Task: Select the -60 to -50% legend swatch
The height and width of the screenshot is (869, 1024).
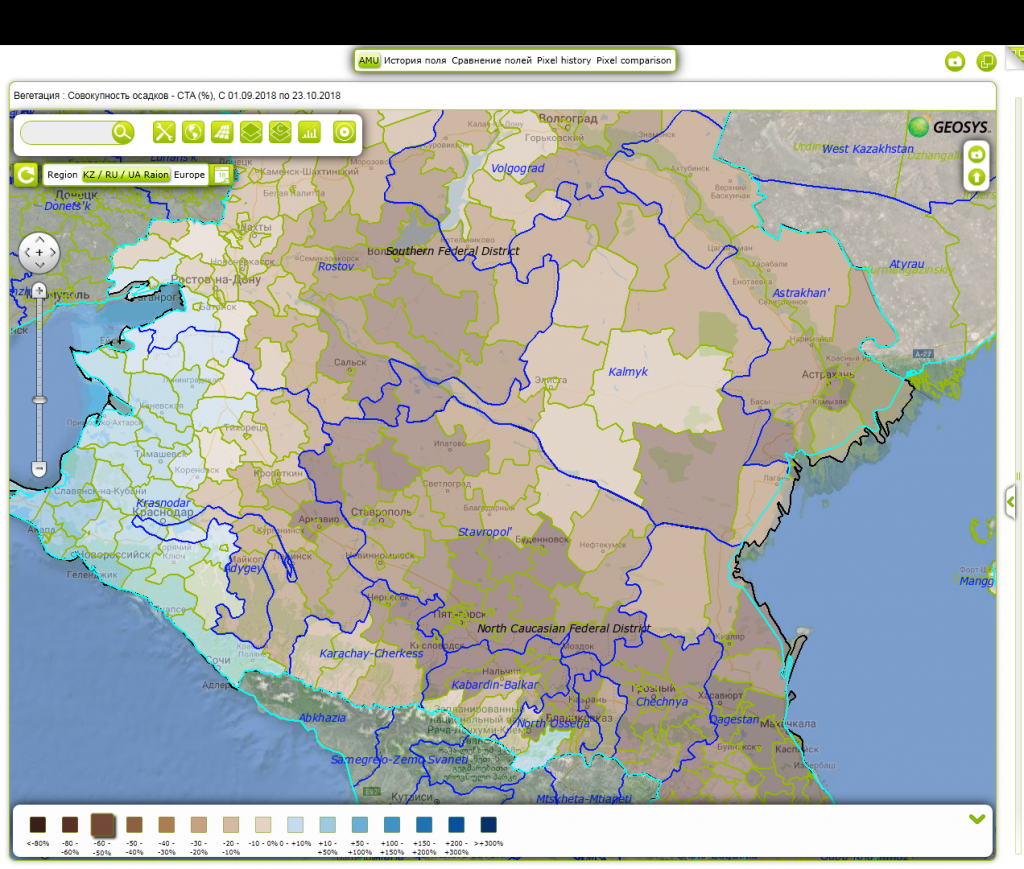Action: 103,825
